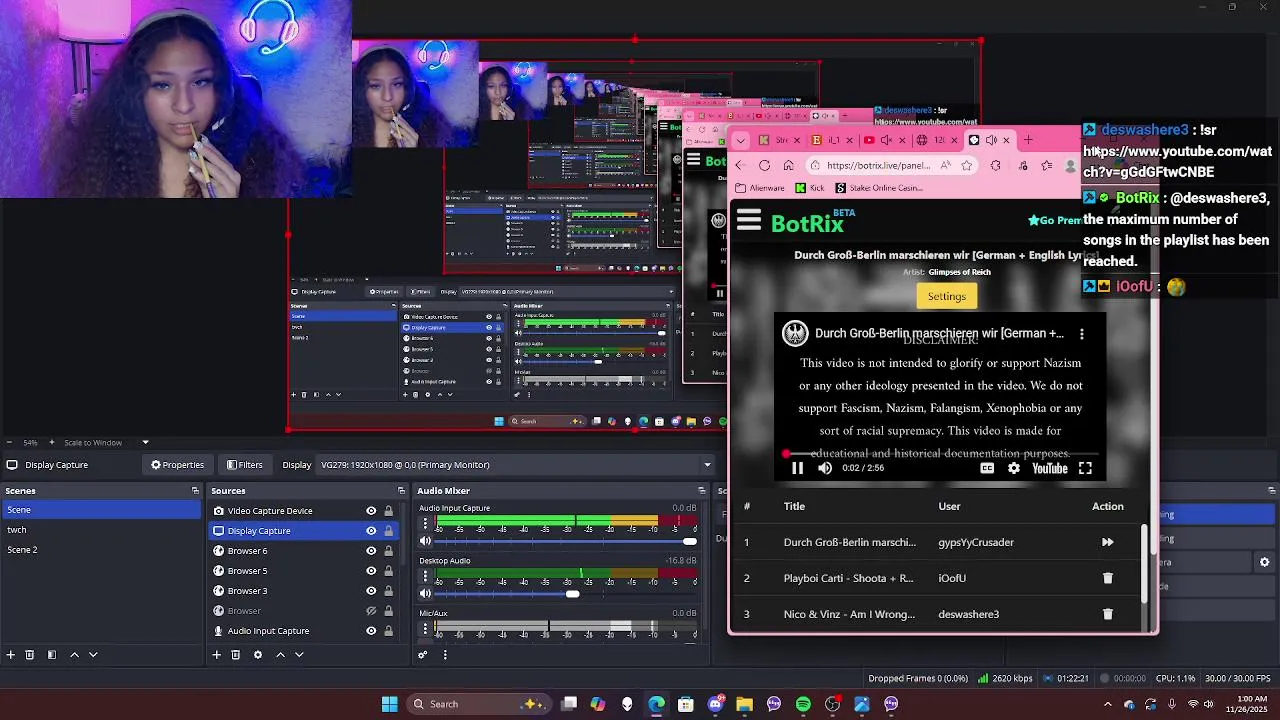1280x720 pixels.
Task: Skip the Durch Groß-Berlin song with forward icon
Action: [1107, 542]
